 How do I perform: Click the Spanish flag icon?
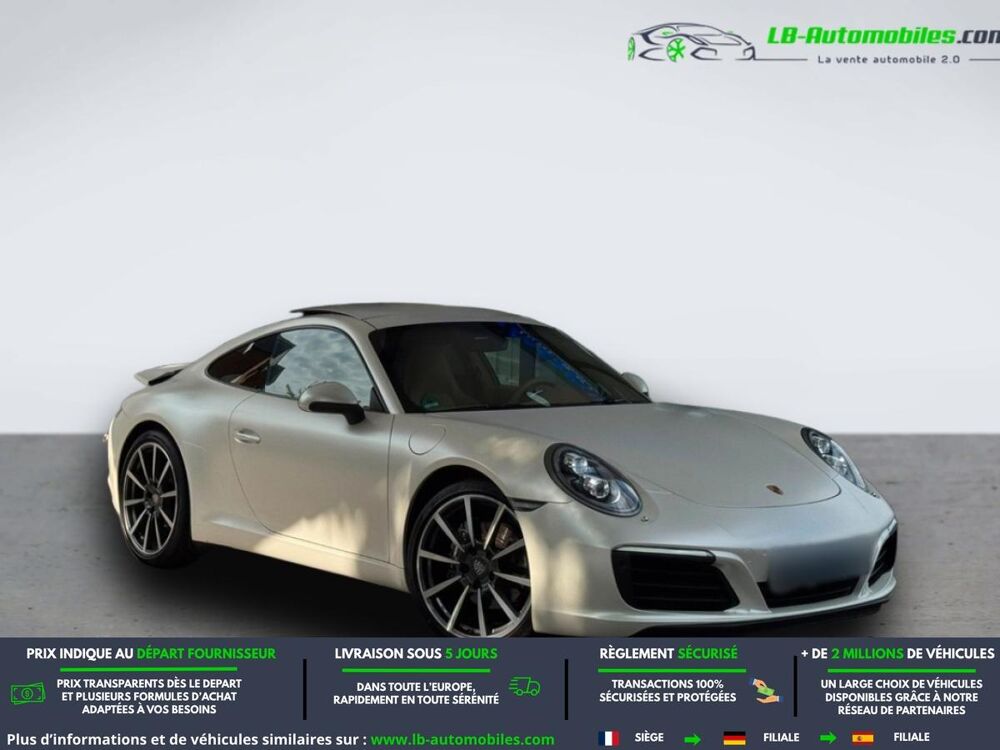click(x=862, y=738)
